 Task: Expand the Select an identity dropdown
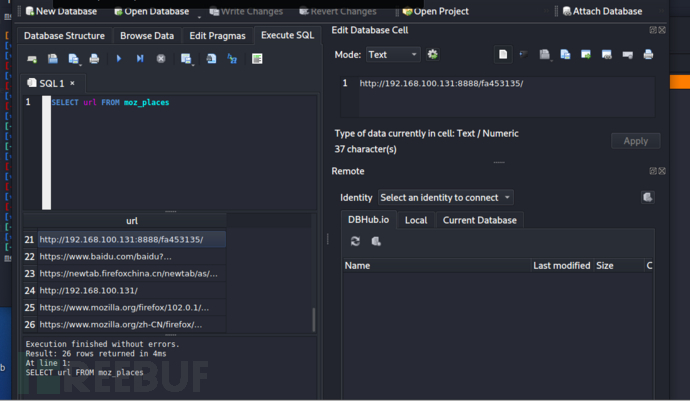point(446,198)
